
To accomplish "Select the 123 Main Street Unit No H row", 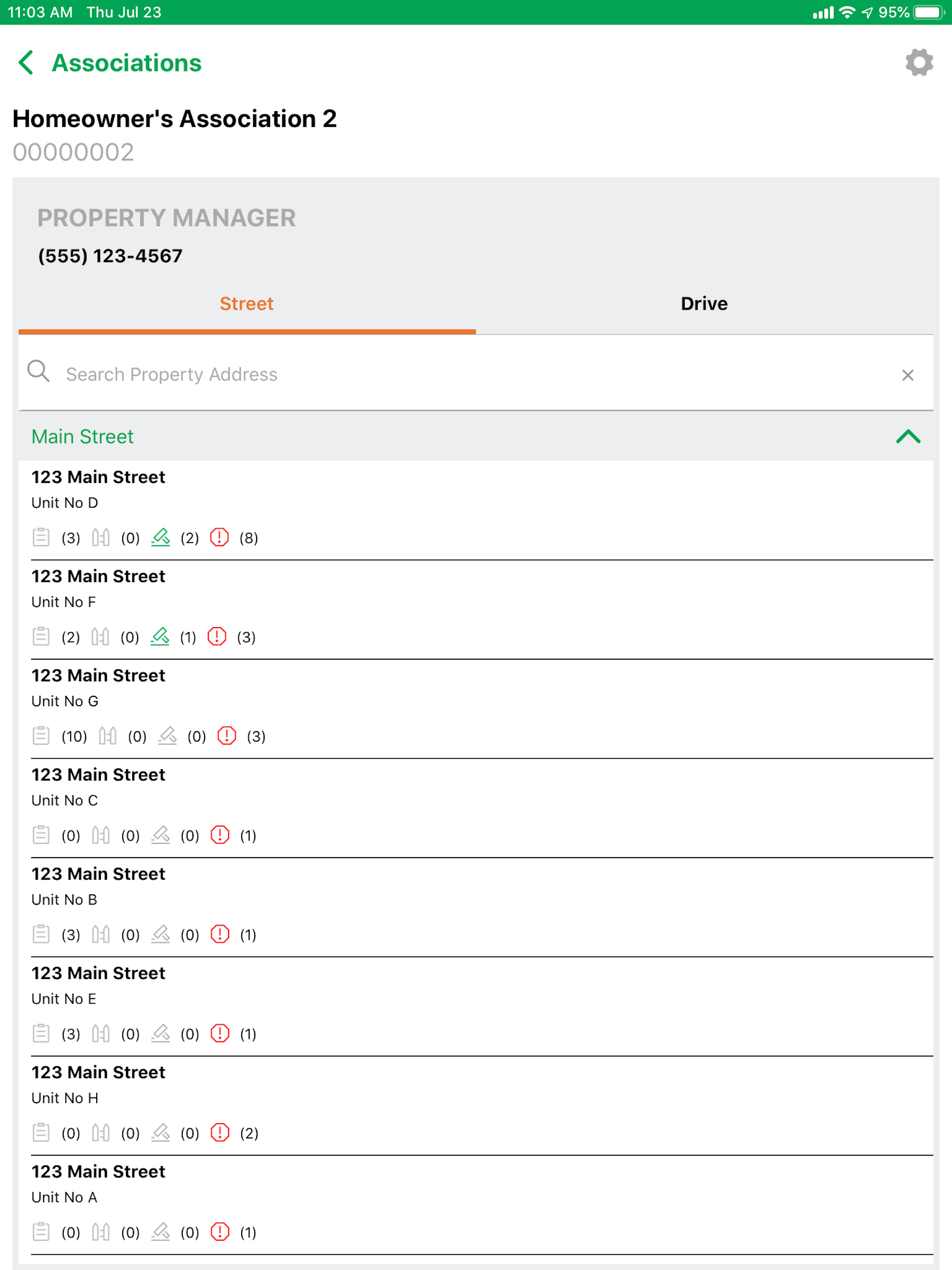I will (476, 1106).
